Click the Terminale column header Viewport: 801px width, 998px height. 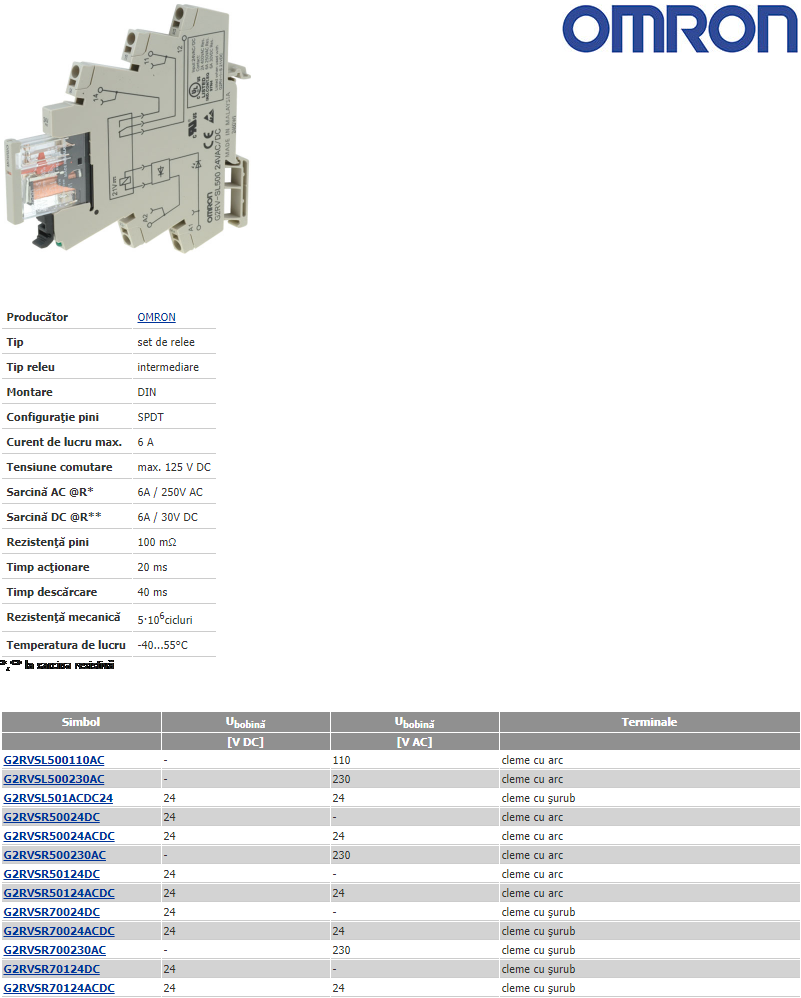click(x=649, y=722)
